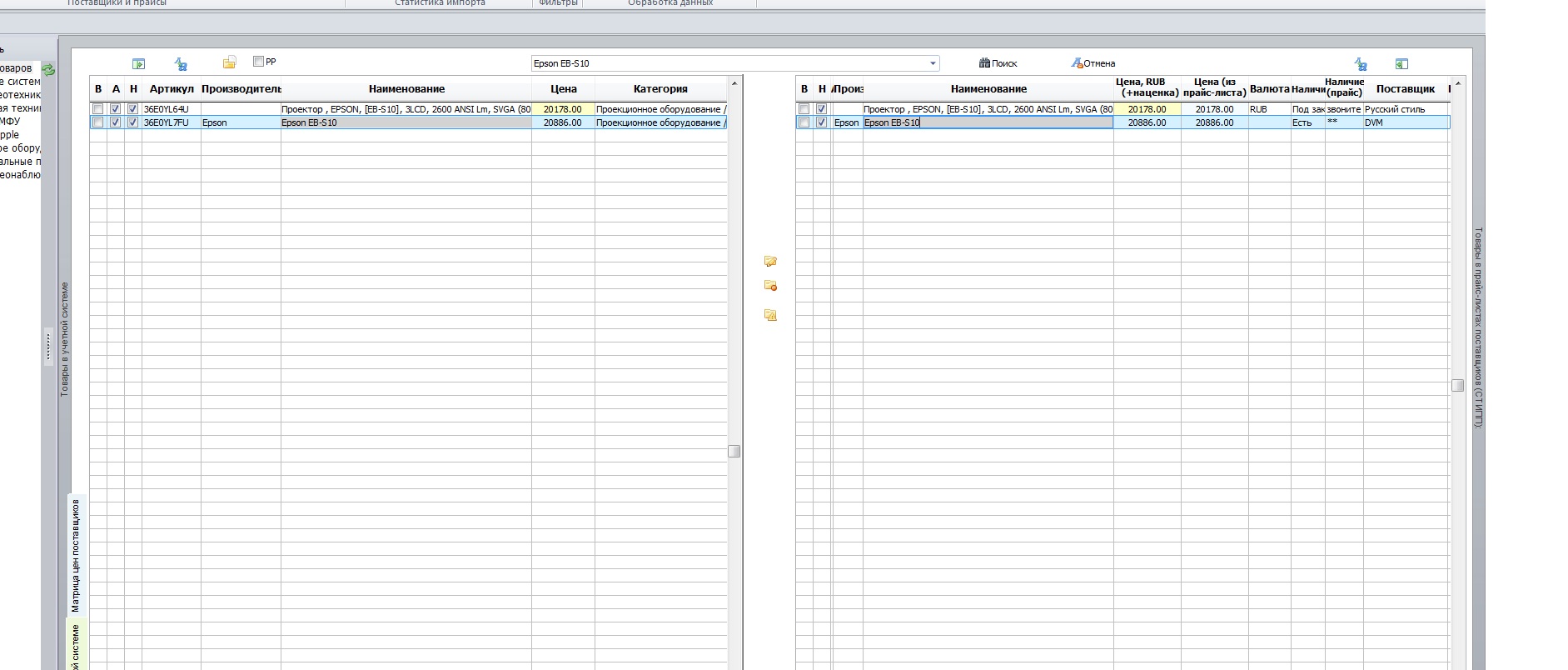The height and width of the screenshot is (670, 1568).
Task: Select Epson manufacturer cell in right table
Action: (847, 122)
